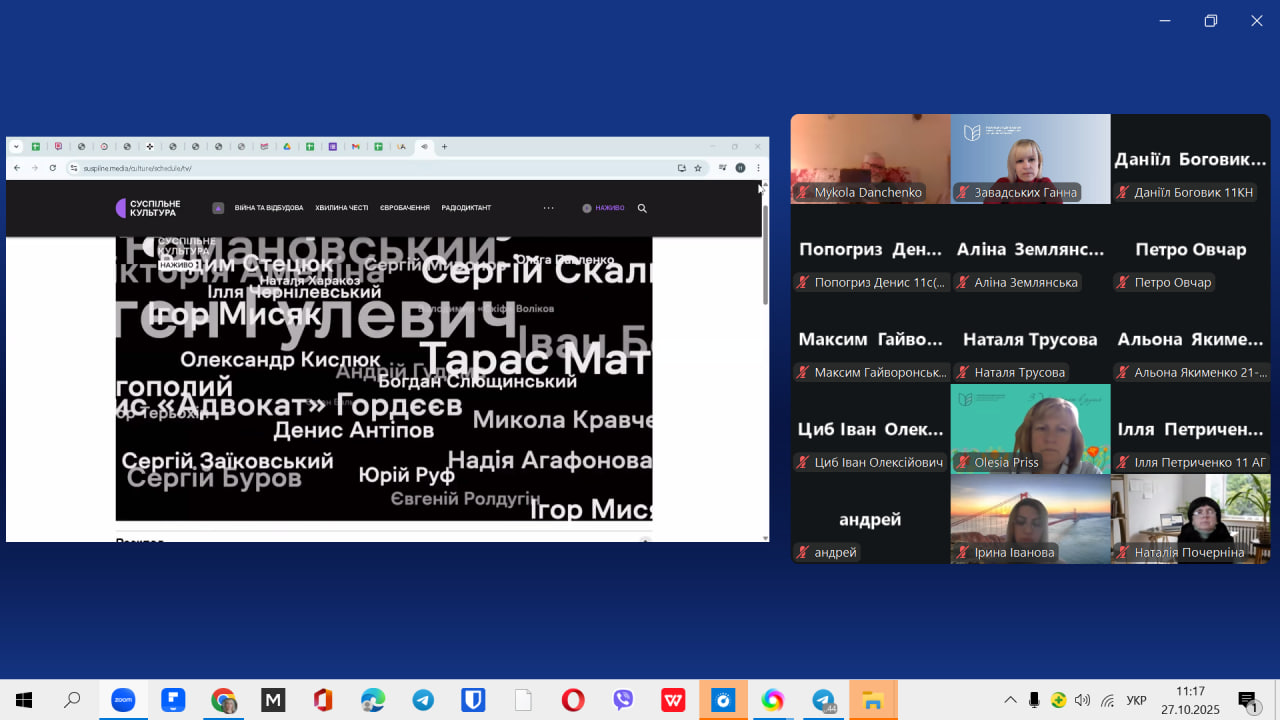Click the purple icon before ВІЙНА ТА ВІДБУДОВА
Image resolution: width=1280 pixels, height=720 pixels.
218,208
